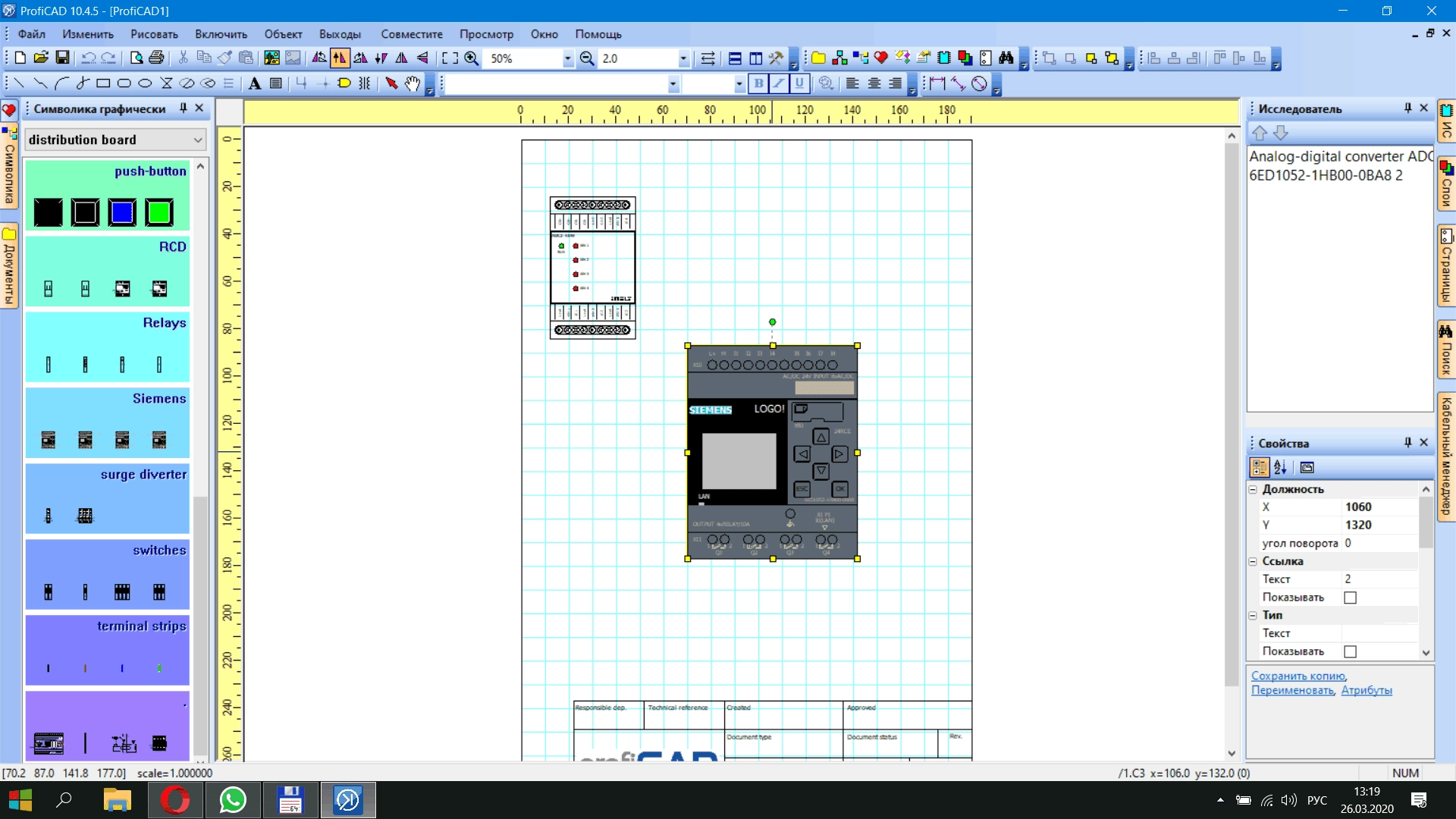Select the text tool A icon

255,83
